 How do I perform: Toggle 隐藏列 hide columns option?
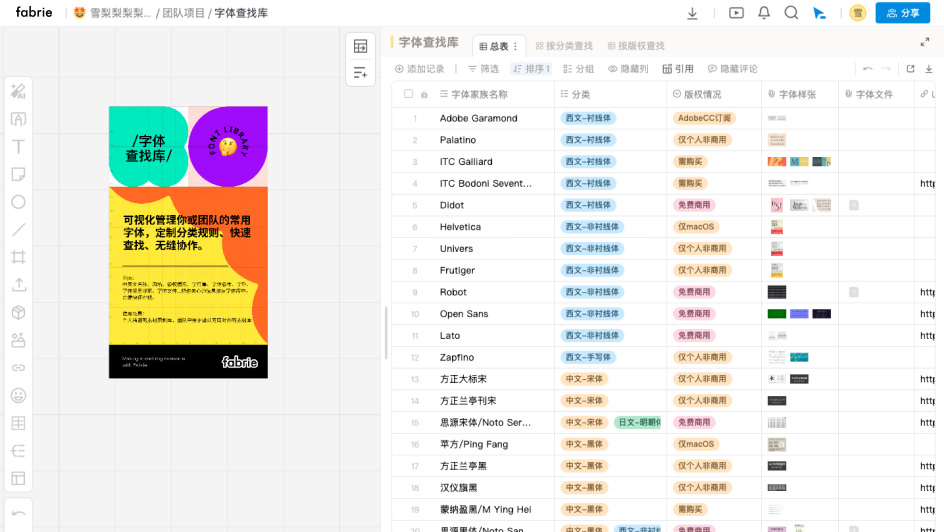pos(628,69)
